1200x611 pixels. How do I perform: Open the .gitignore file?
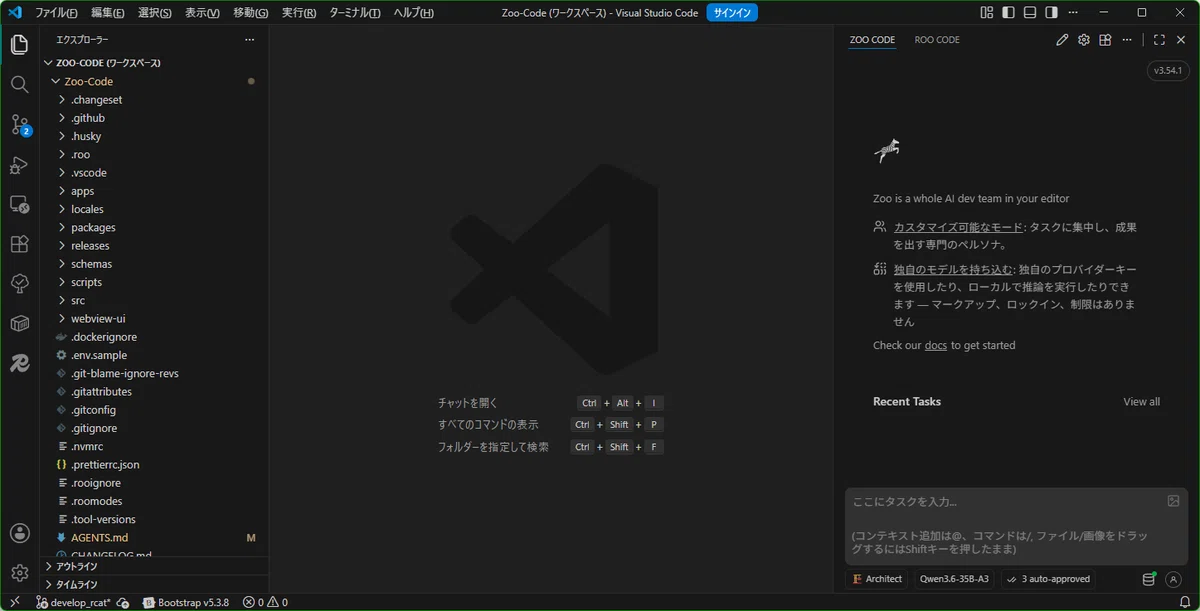(154, 428)
